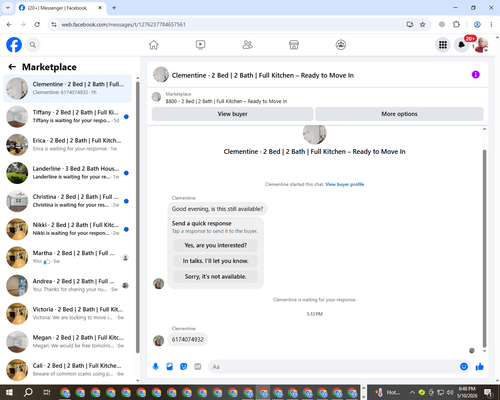Screen dimensions: 500x400
Task: Open Christina's conversation in the list
Action: (x=67, y=201)
